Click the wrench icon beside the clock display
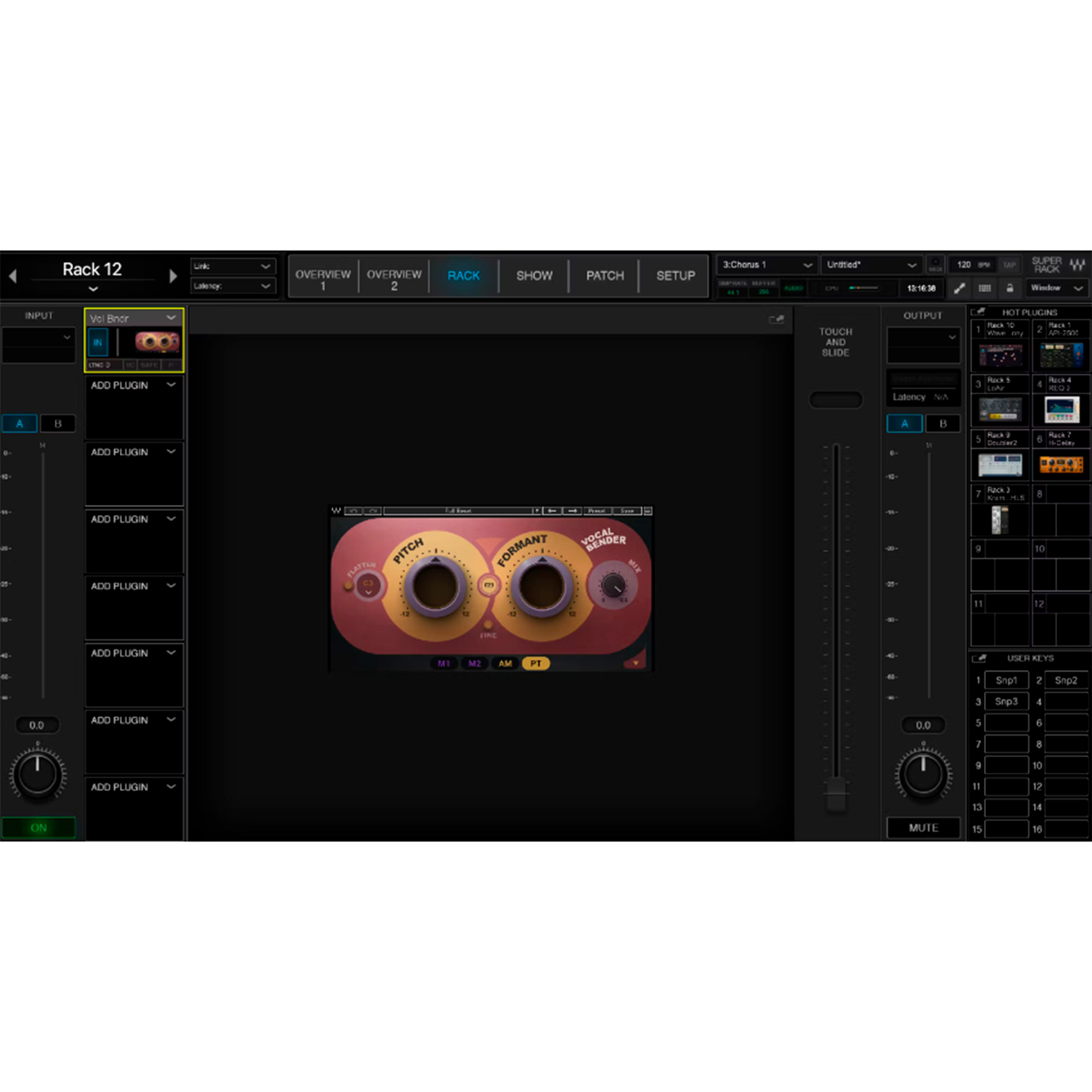1092x1092 pixels. coord(960,288)
